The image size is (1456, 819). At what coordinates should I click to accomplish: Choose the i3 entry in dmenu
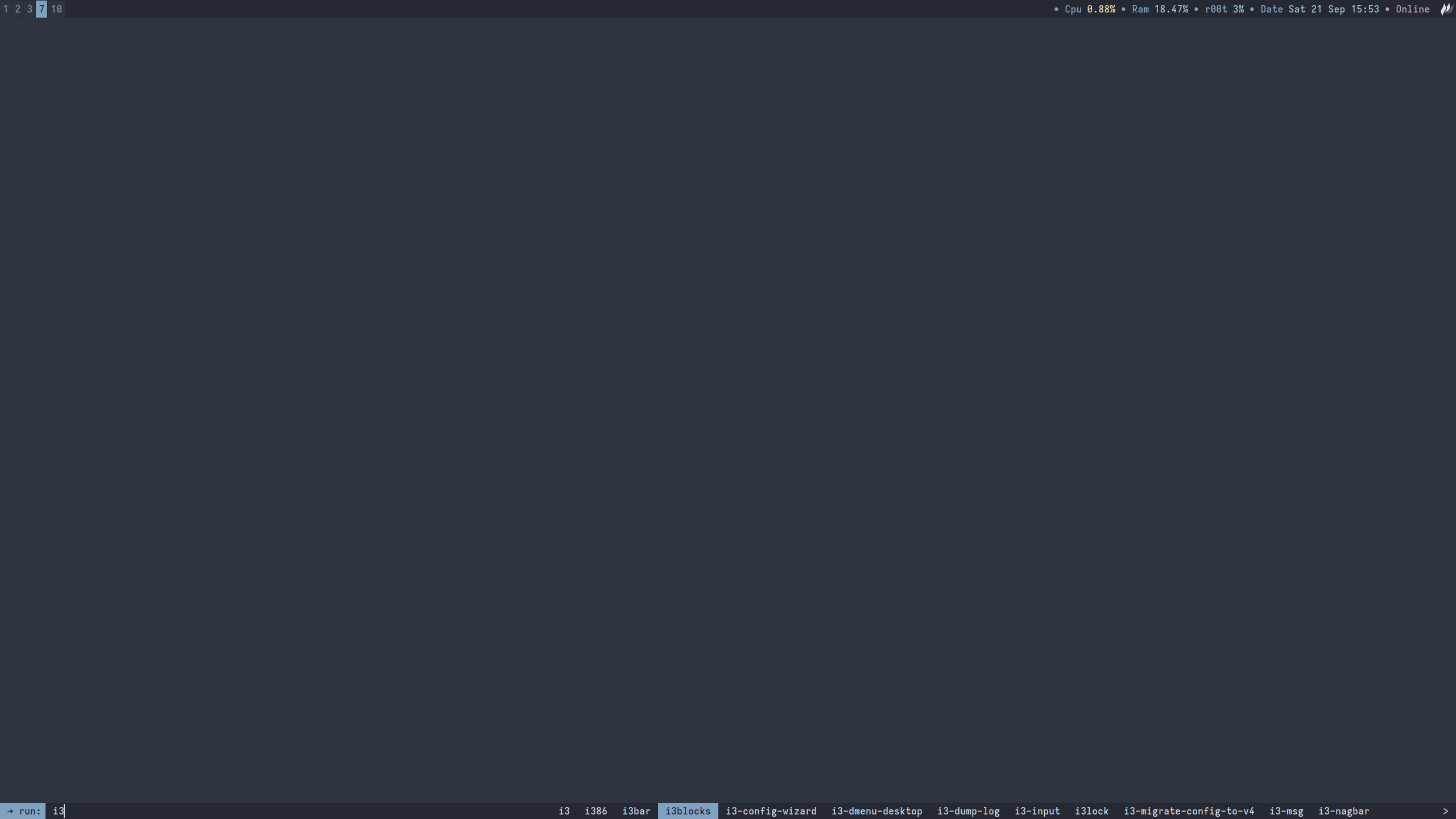(x=564, y=811)
